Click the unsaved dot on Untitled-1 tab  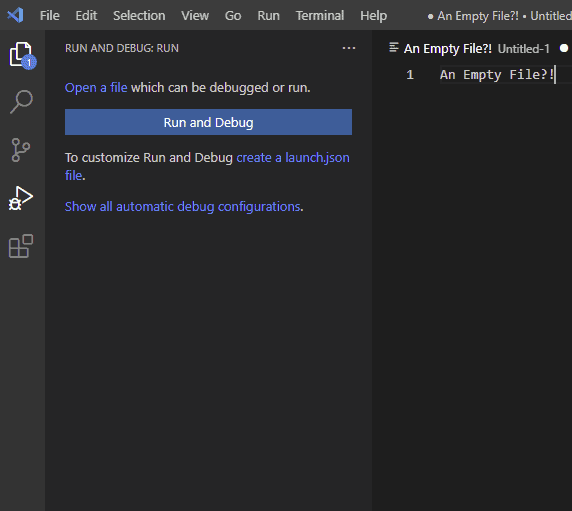tap(564, 48)
